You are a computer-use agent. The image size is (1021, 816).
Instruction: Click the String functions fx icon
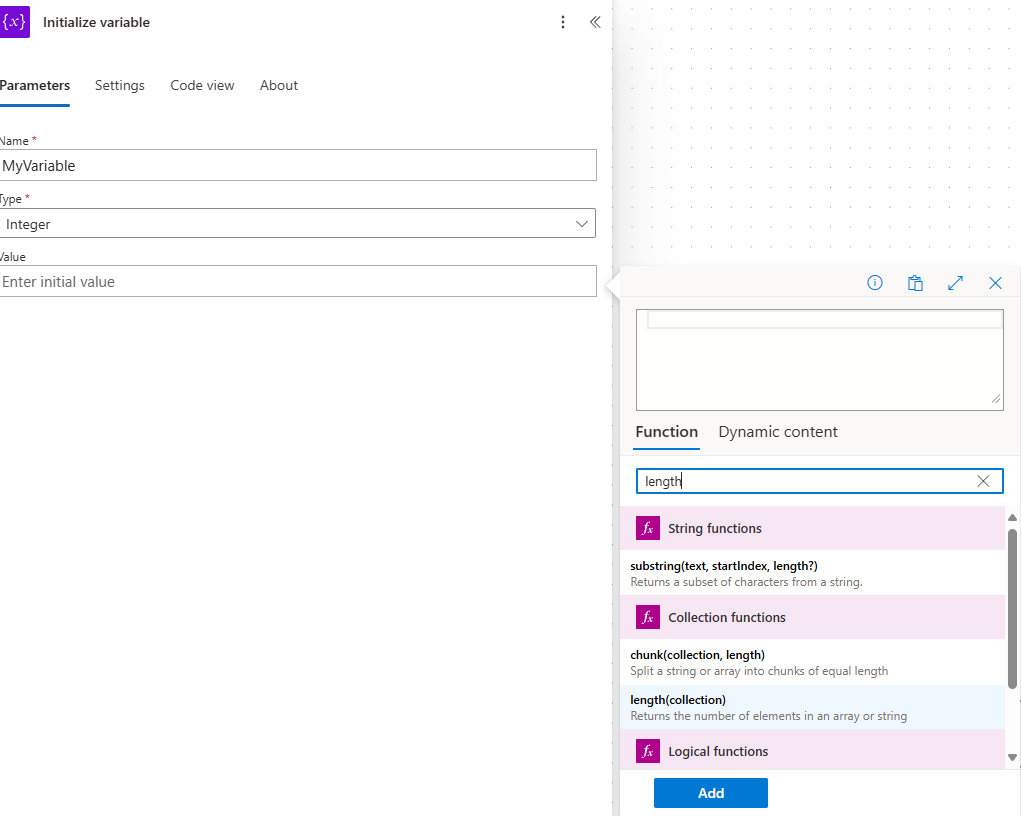[650, 528]
